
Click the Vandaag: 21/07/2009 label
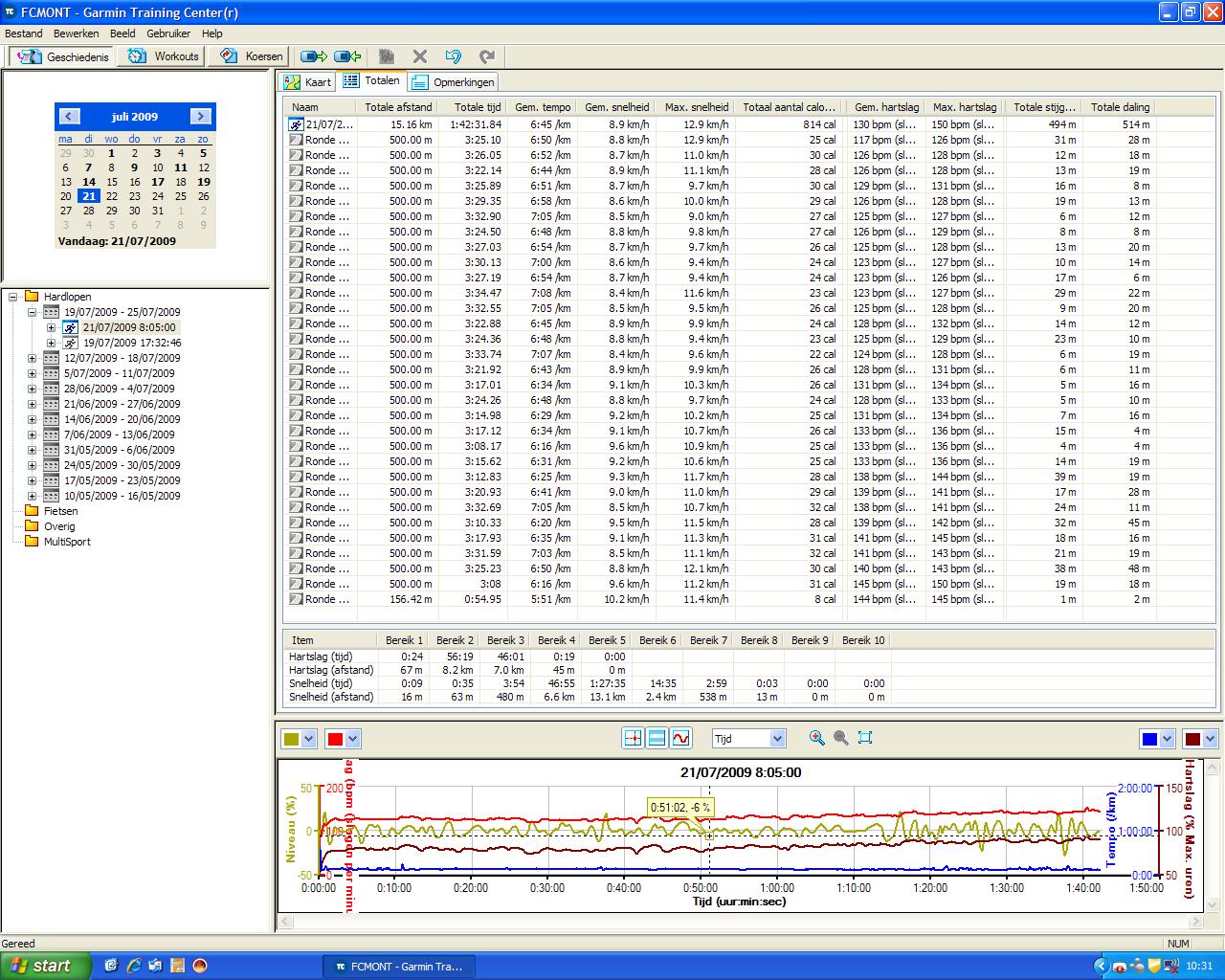tap(117, 241)
